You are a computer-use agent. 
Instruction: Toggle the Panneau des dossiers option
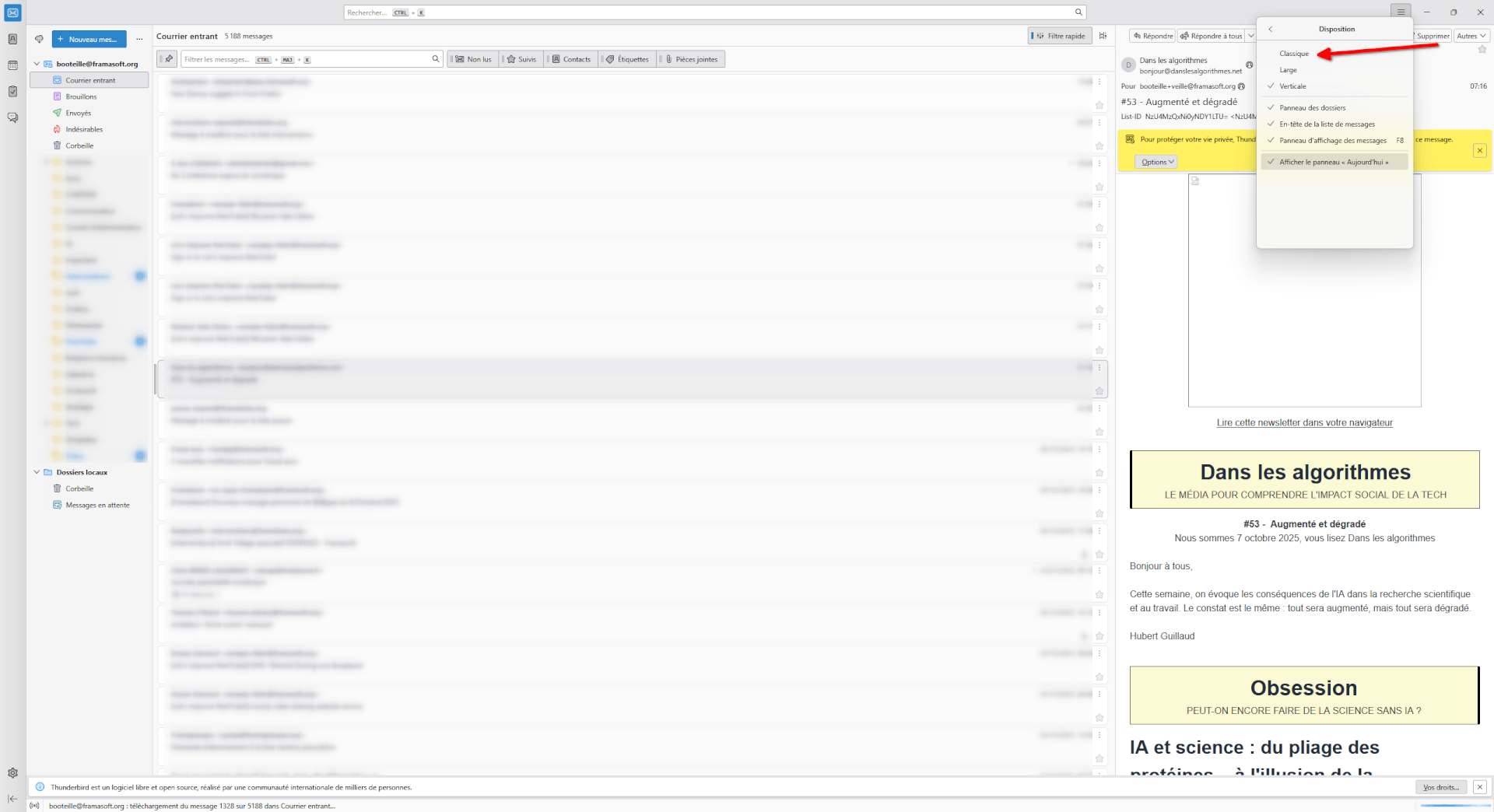click(x=1312, y=108)
